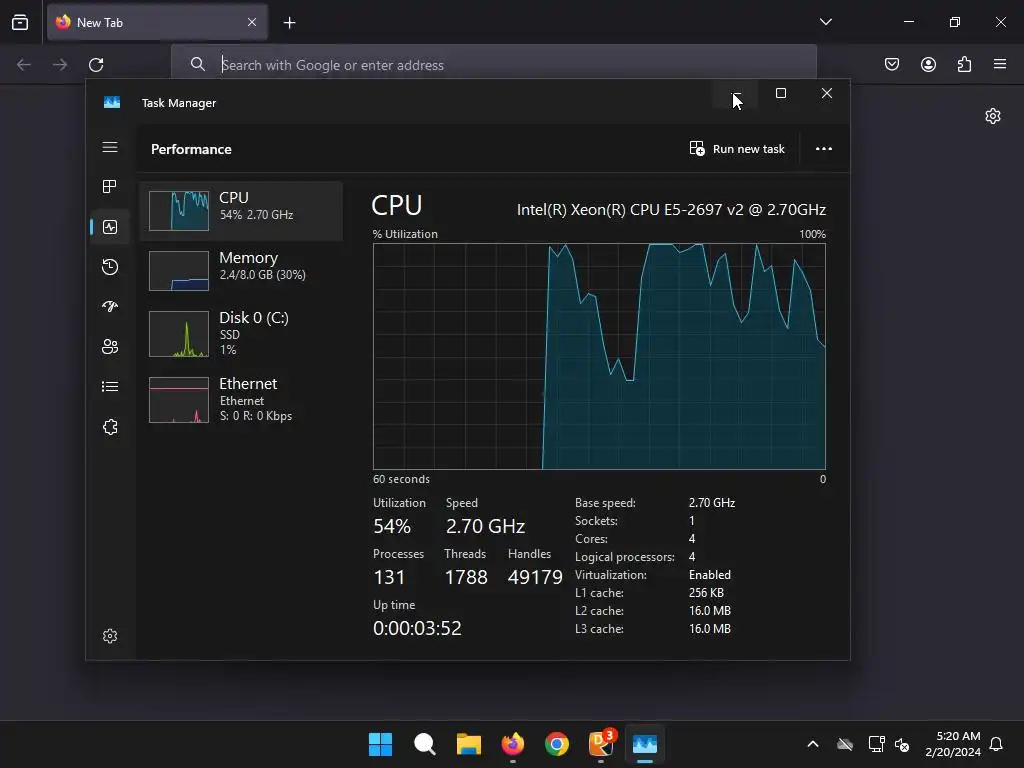This screenshot has height=768, width=1024.
Task: Click OneDrive cloud tray icon
Action: coord(845,744)
